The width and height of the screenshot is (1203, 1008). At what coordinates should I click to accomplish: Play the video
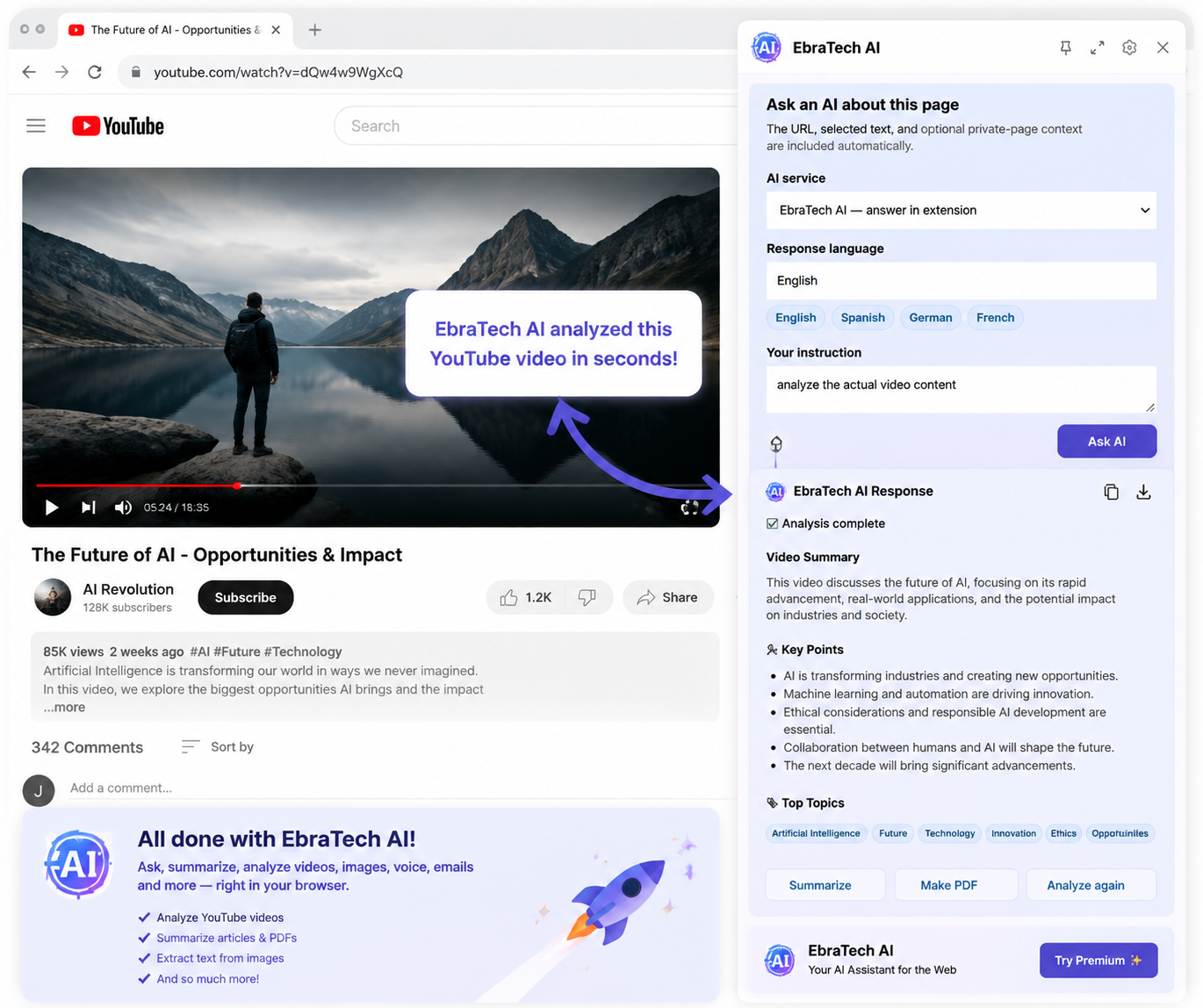pyautogui.click(x=52, y=508)
